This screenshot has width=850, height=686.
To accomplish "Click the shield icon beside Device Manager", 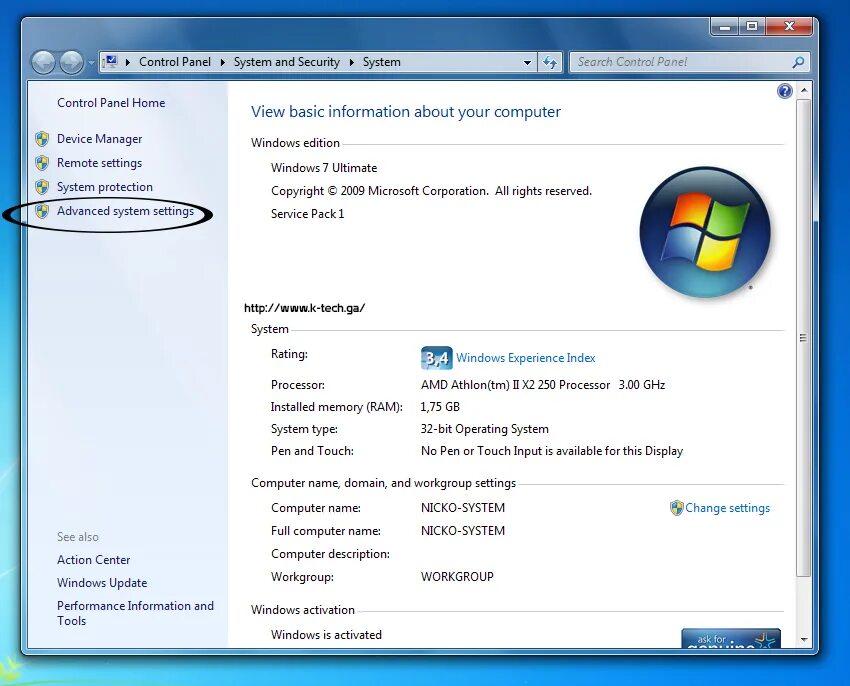I will (x=42, y=139).
